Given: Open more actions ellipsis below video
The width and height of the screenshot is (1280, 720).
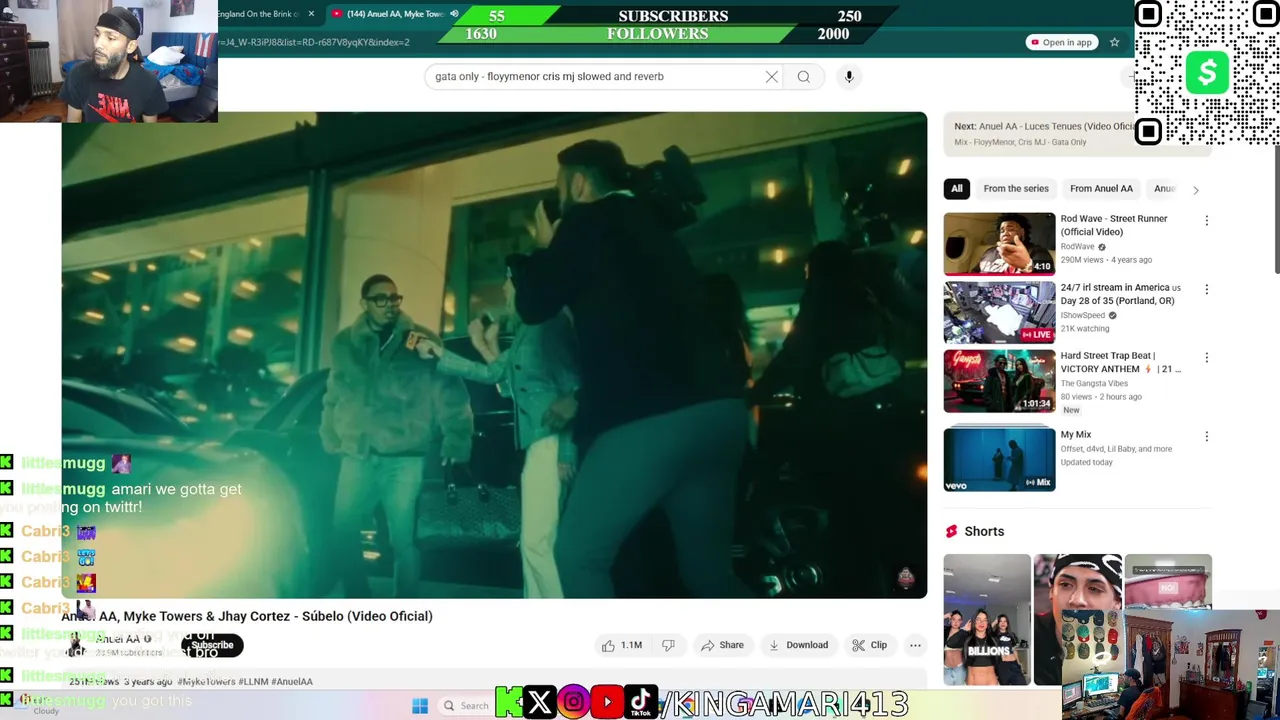Looking at the screenshot, I should pos(915,645).
